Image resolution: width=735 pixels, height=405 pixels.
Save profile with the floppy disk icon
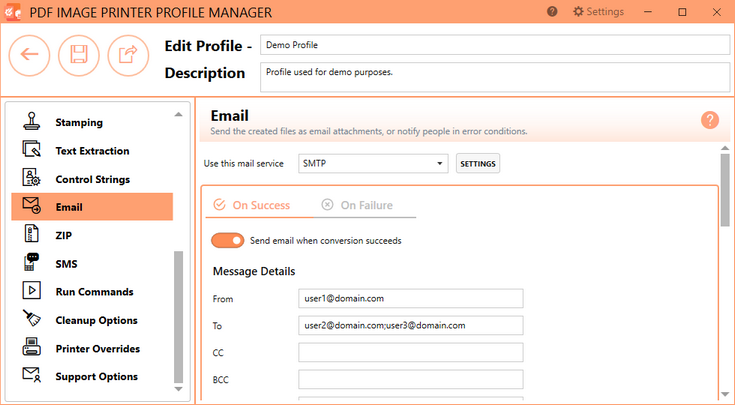coord(79,55)
